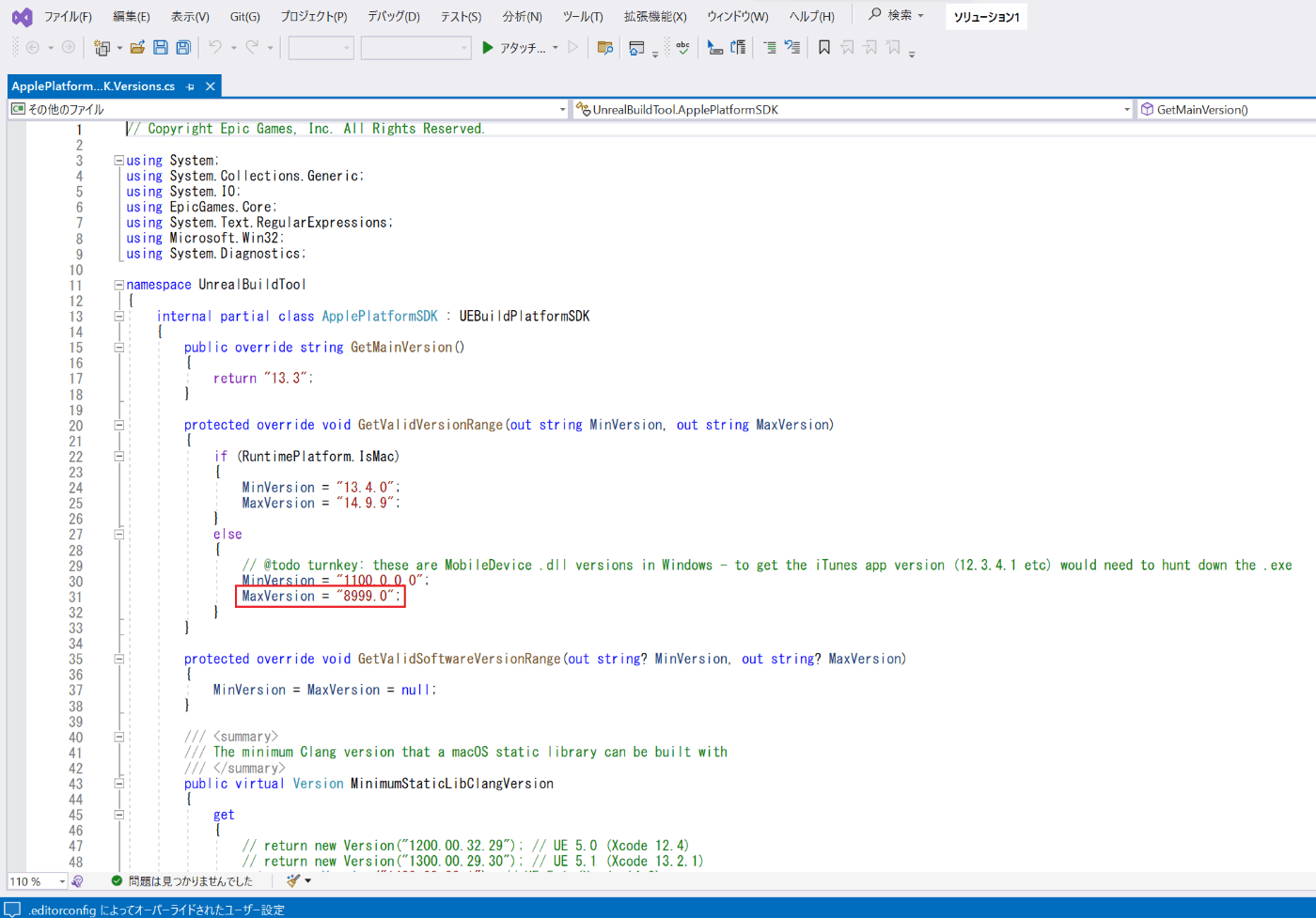Click the ソリューション1 title label
The image size is (1316, 918).
[986, 17]
